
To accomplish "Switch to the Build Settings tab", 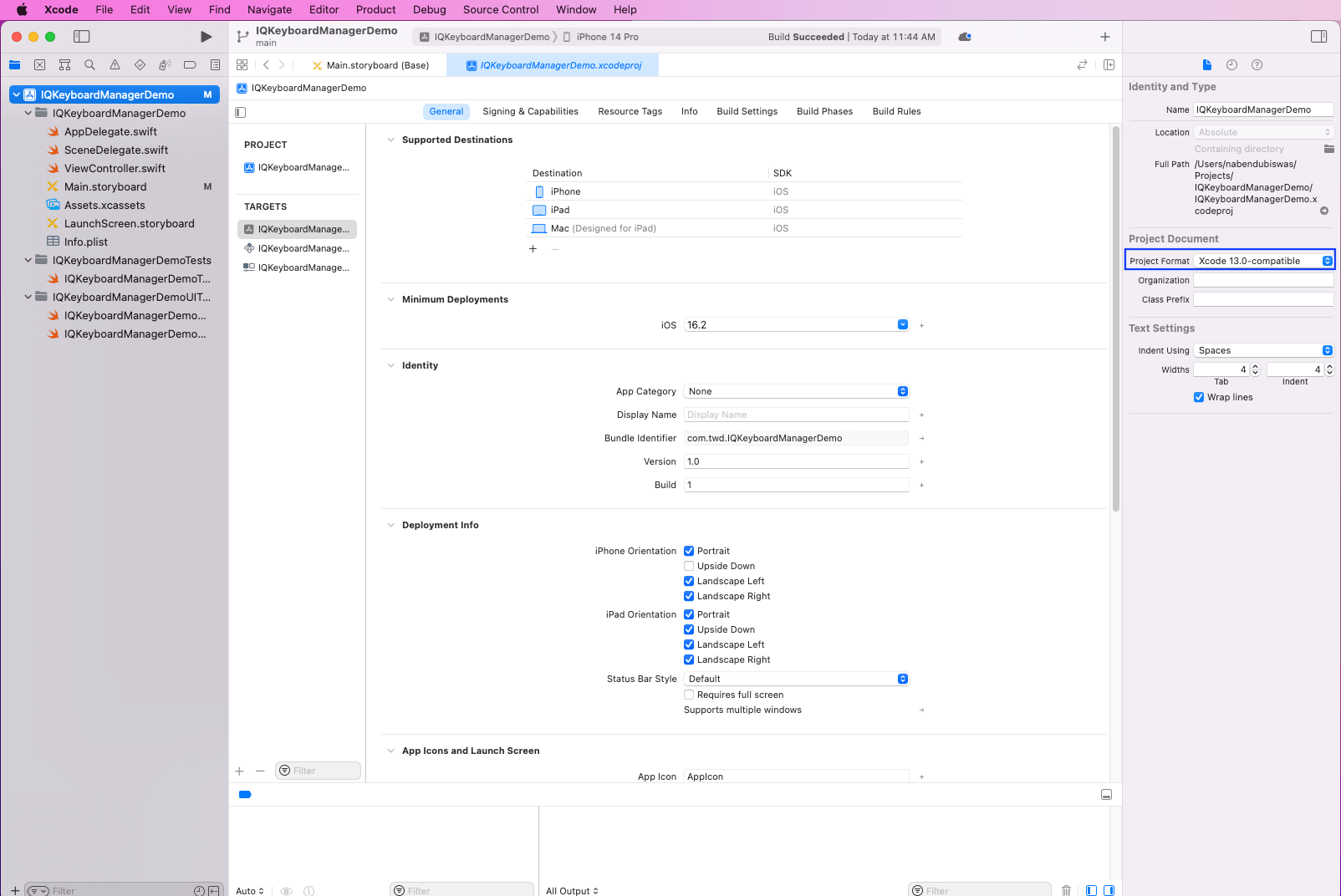I will tap(747, 111).
